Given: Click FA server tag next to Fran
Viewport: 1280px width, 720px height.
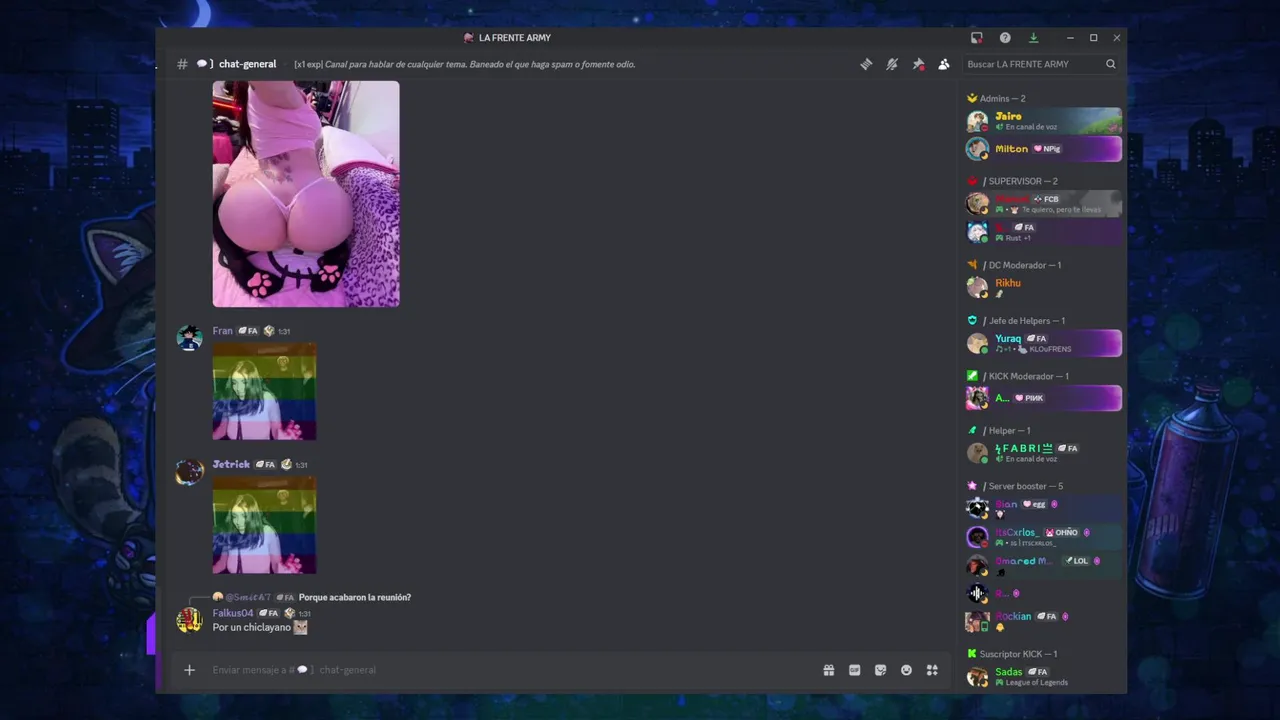Looking at the screenshot, I should (x=248, y=331).
